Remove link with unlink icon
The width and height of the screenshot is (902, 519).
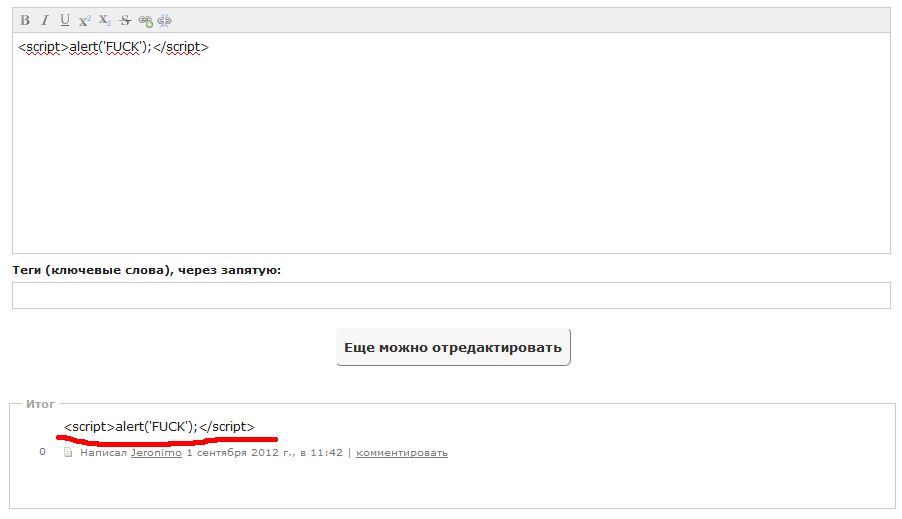click(165, 21)
